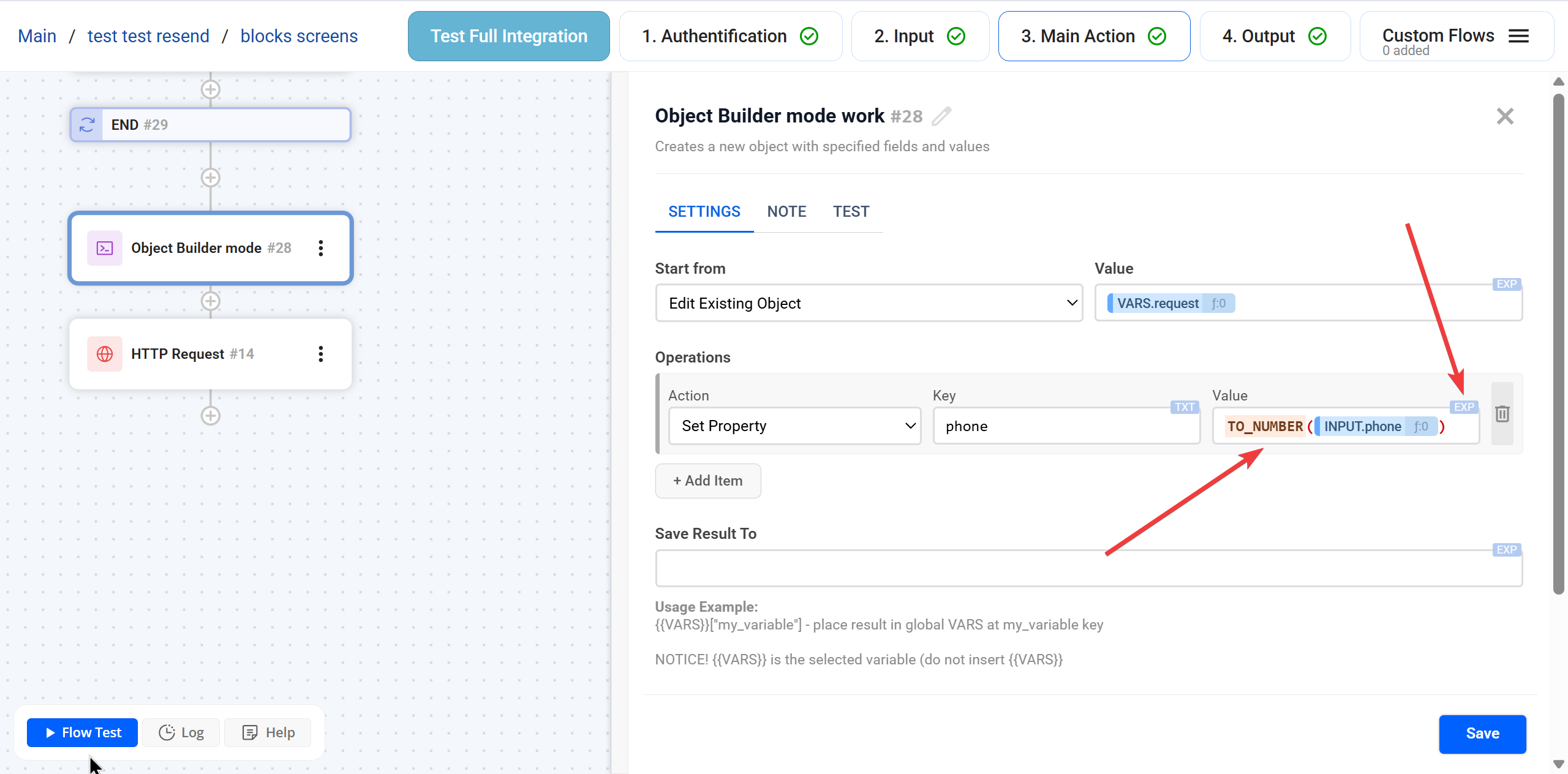Click the globe icon on HTTP Request block
The height and width of the screenshot is (774, 1568).
(x=105, y=354)
